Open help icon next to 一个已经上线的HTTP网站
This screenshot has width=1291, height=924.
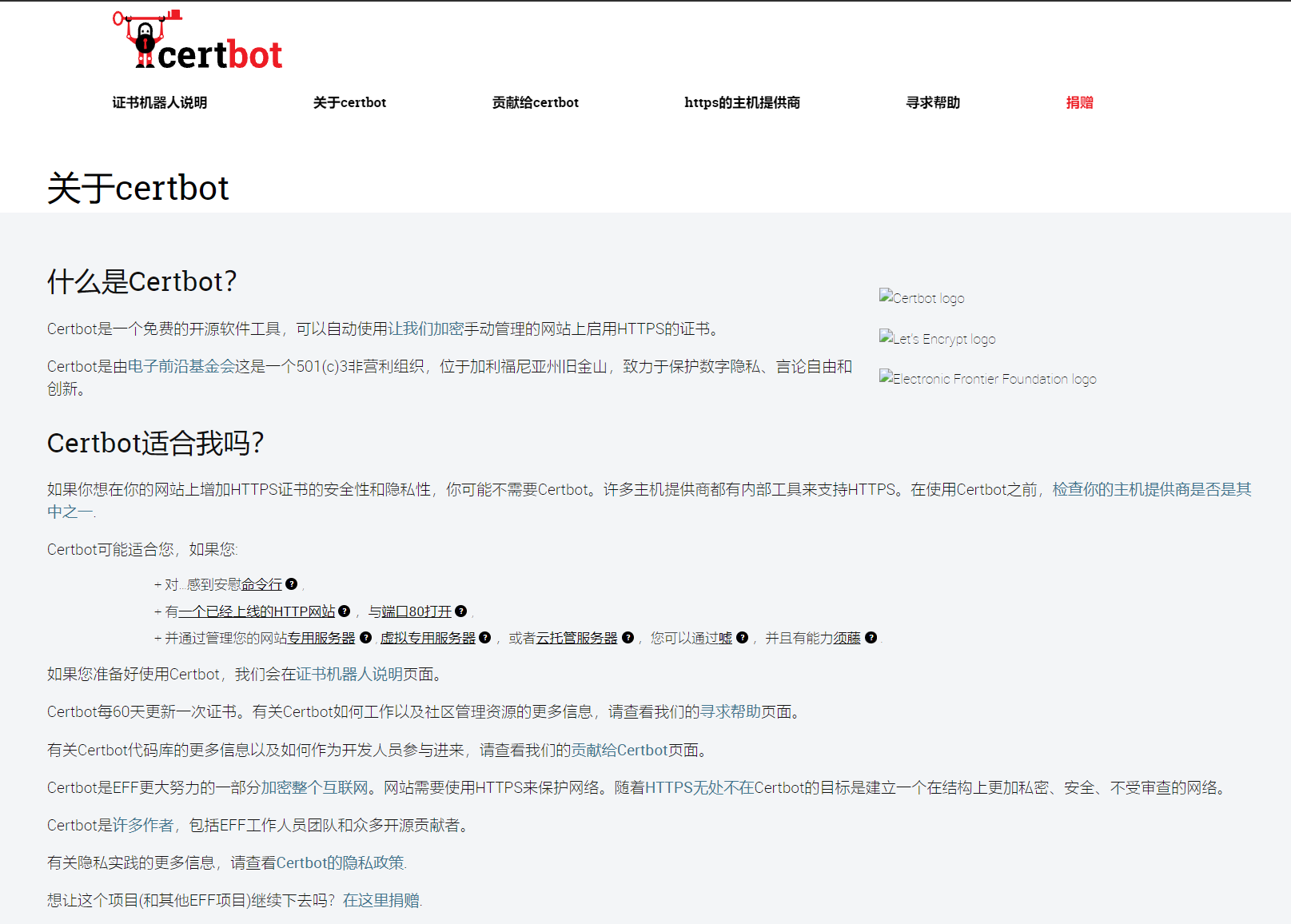click(344, 611)
